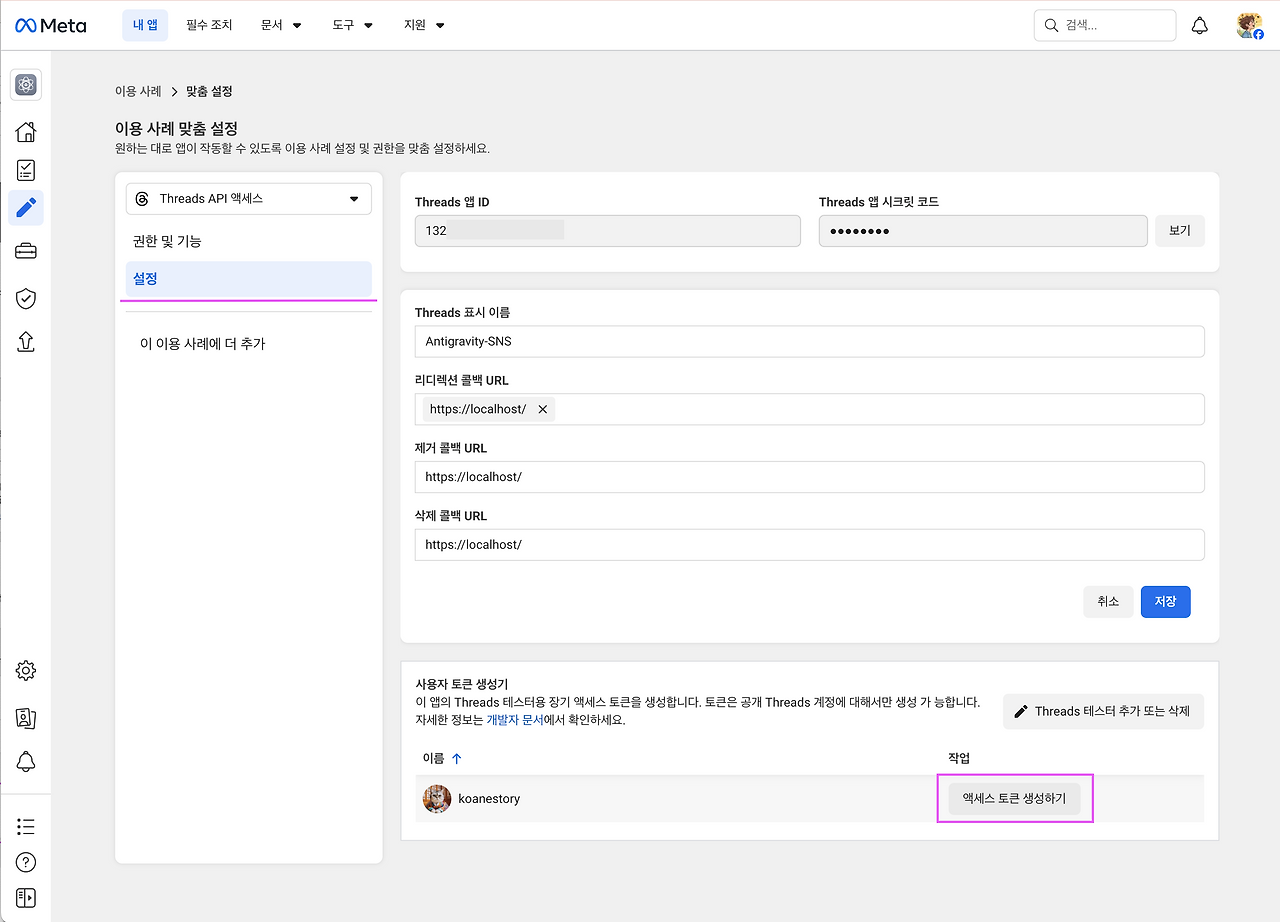1280x922 pixels.
Task: Click the upload publish icon in sidebar
Action: point(26,342)
